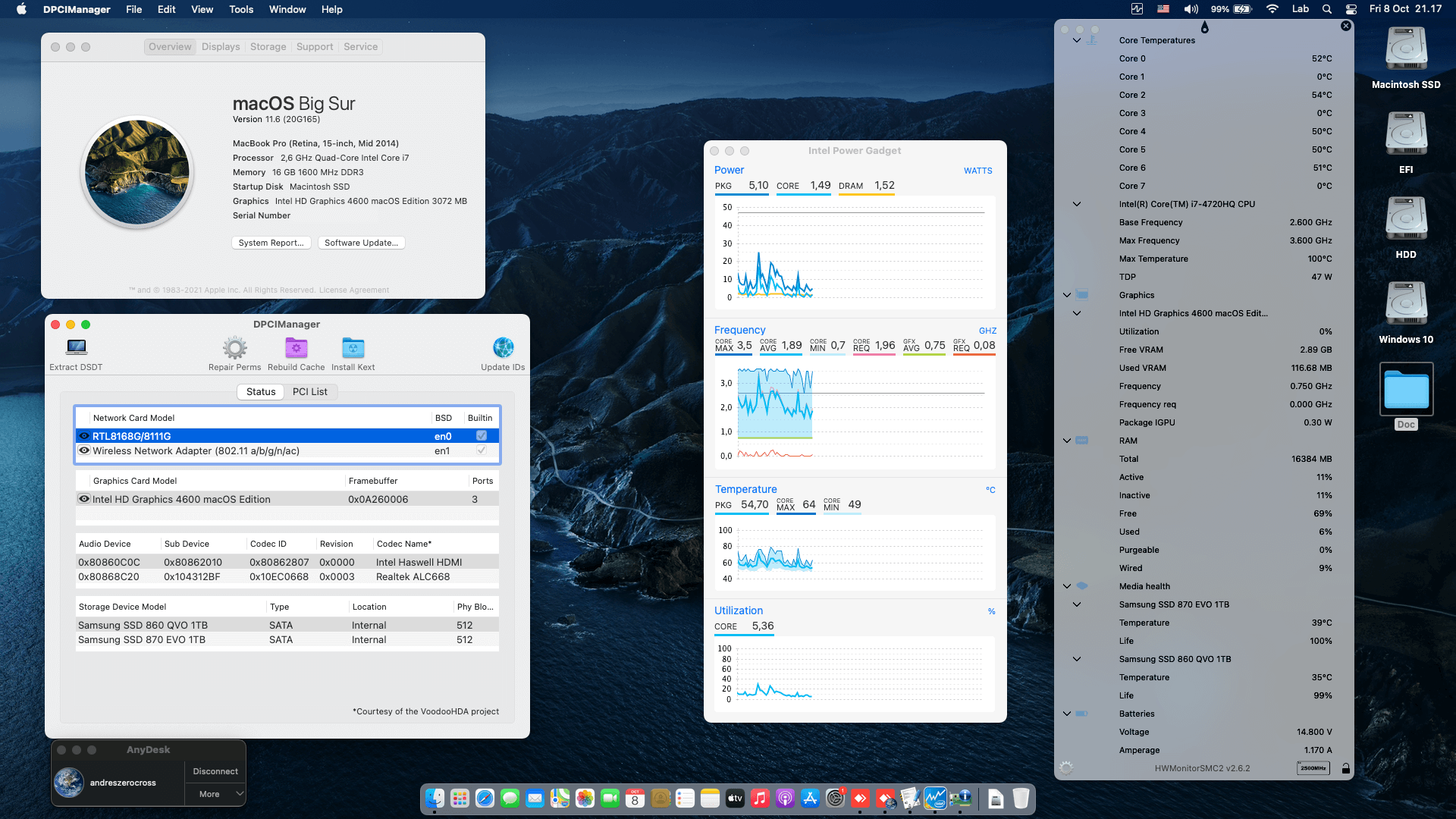
Task: Open App Store from the Dock
Action: 810,798
